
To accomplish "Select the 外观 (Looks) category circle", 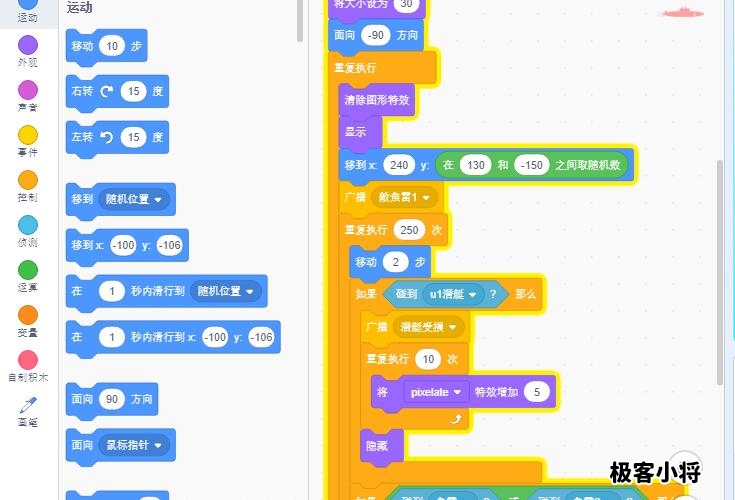I will (28, 45).
